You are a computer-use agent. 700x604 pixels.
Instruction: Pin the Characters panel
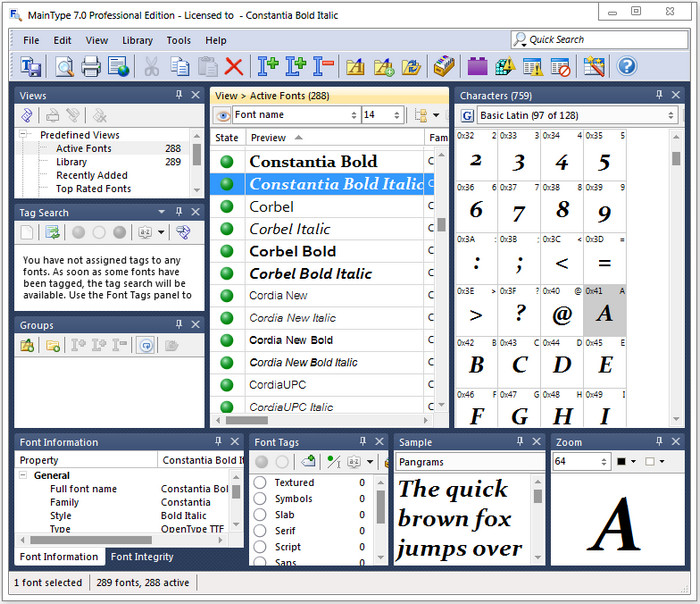coord(659,95)
